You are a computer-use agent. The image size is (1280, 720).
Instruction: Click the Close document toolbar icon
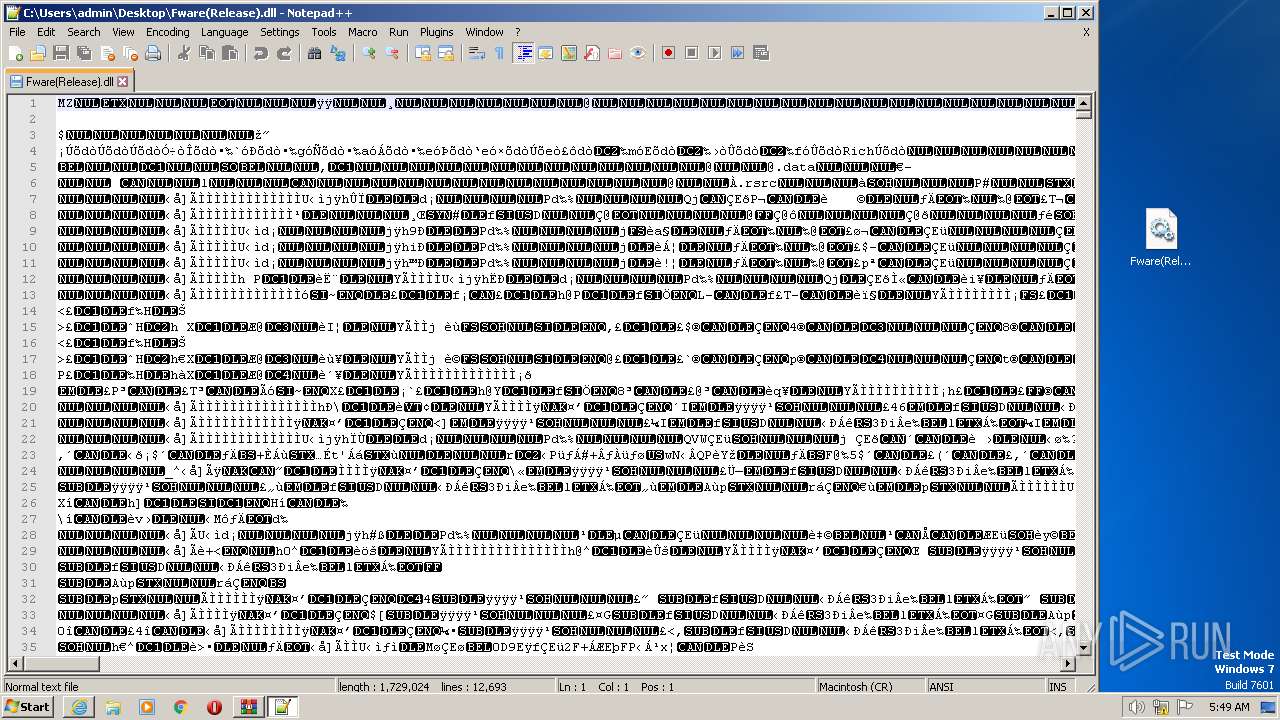tap(106, 53)
